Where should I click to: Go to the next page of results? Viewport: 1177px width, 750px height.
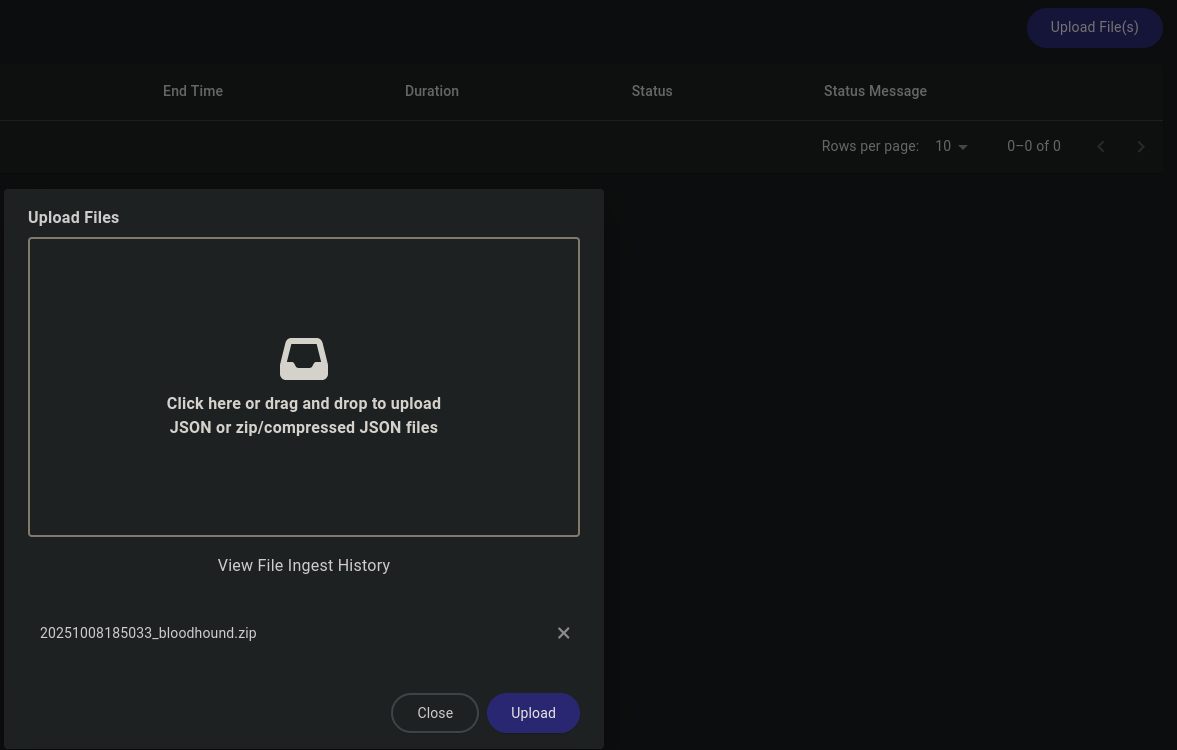click(x=1140, y=147)
